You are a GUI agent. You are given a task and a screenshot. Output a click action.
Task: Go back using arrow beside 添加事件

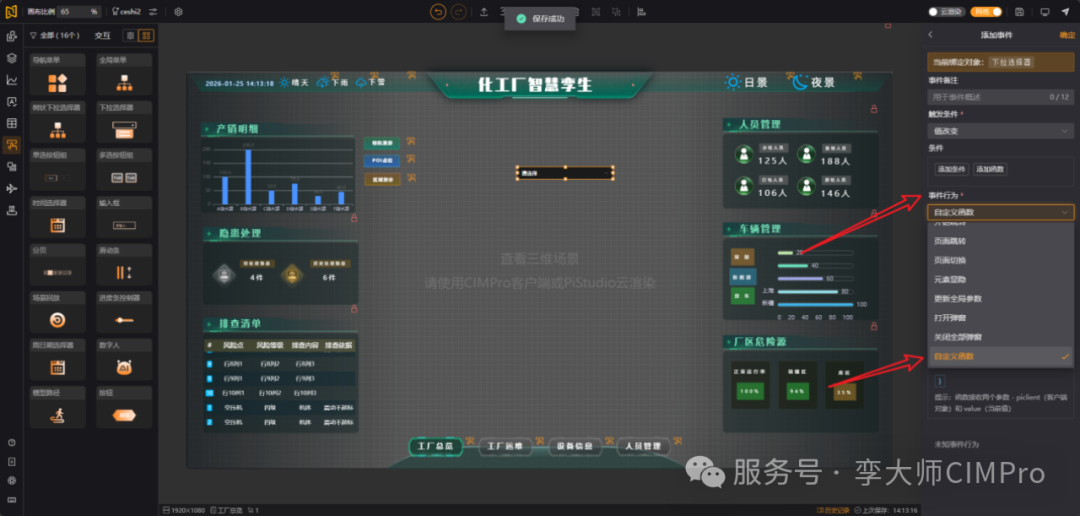coord(931,34)
